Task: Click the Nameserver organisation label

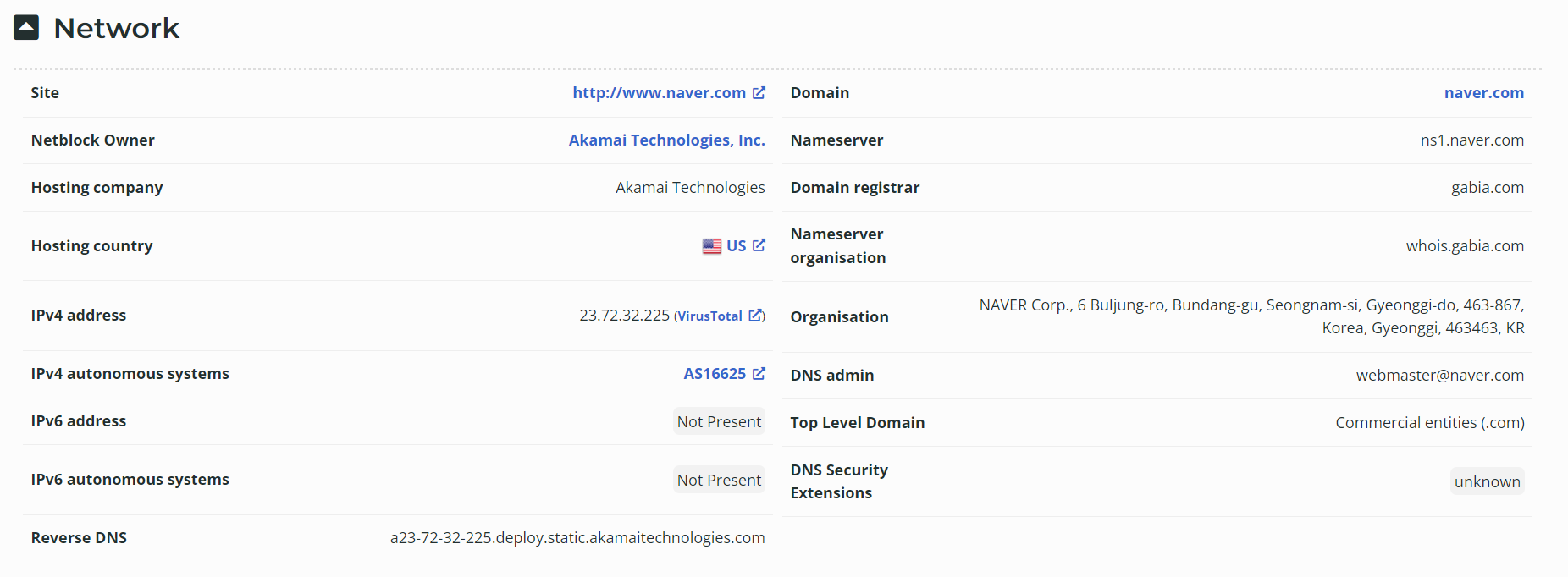Action: tap(837, 246)
